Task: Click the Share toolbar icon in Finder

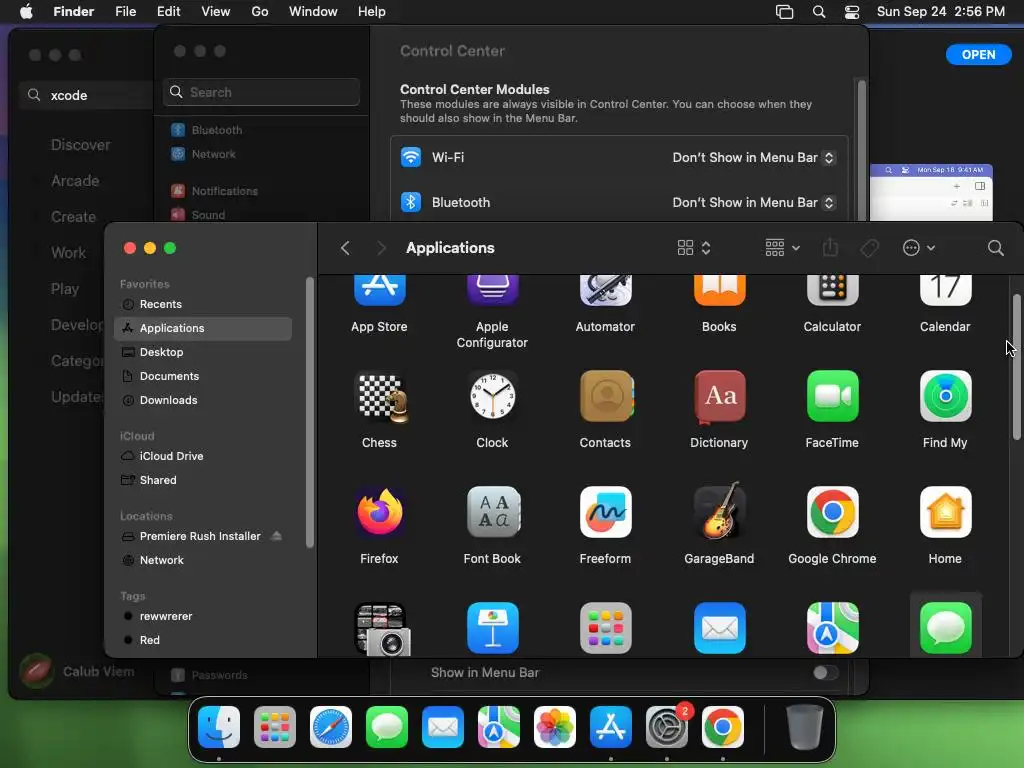Action: pos(830,248)
